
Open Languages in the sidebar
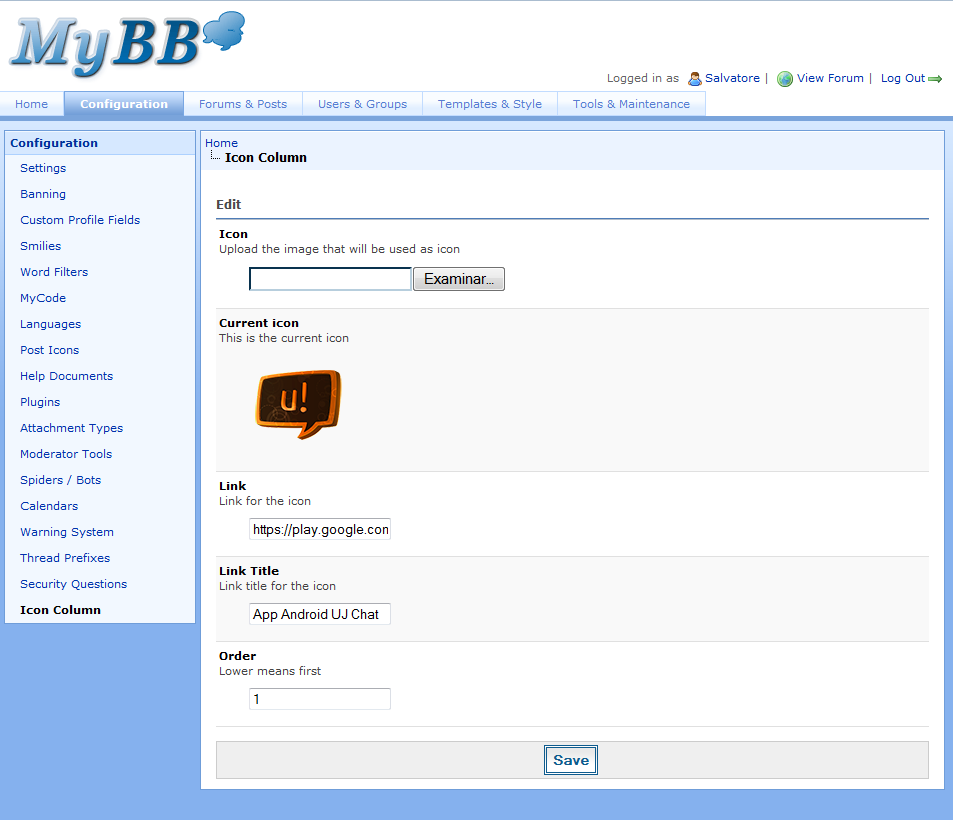(50, 324)
